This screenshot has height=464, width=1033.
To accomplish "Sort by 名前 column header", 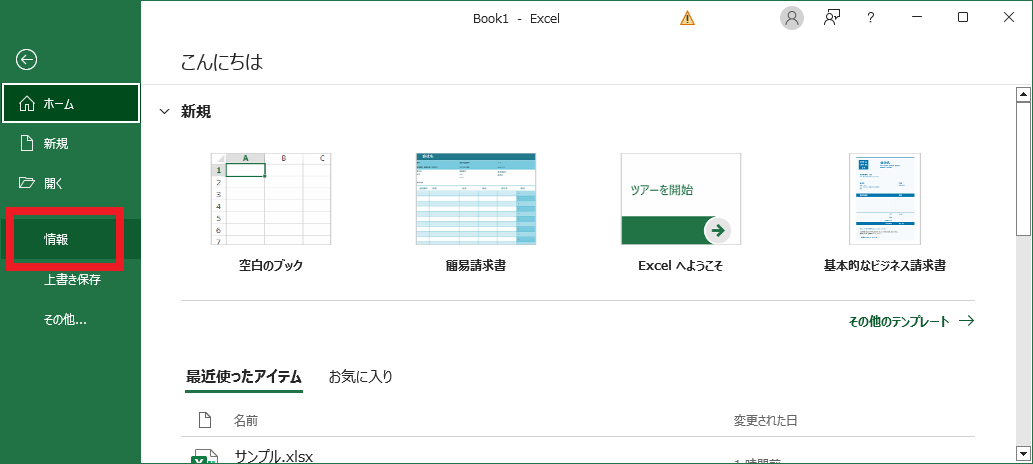I will click(246, 420).
